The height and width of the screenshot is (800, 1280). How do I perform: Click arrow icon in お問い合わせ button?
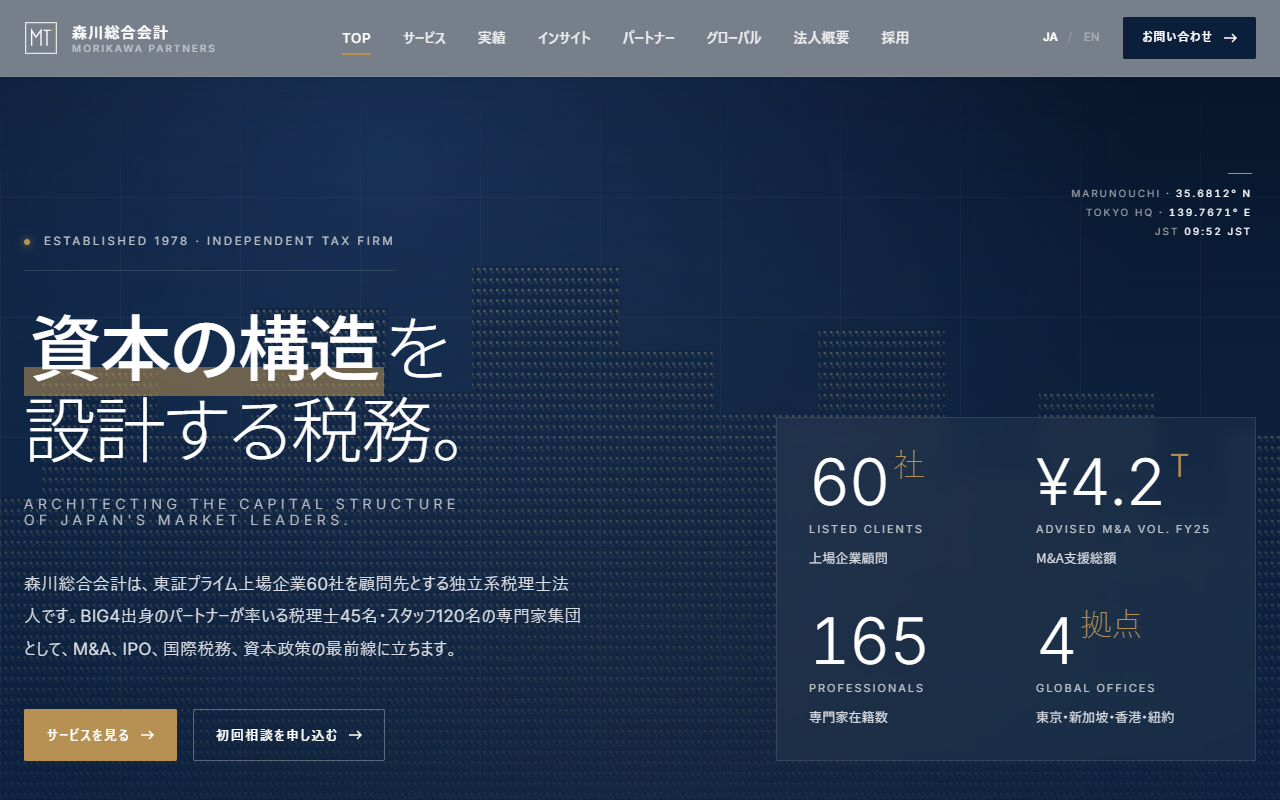coord(1230,38)
